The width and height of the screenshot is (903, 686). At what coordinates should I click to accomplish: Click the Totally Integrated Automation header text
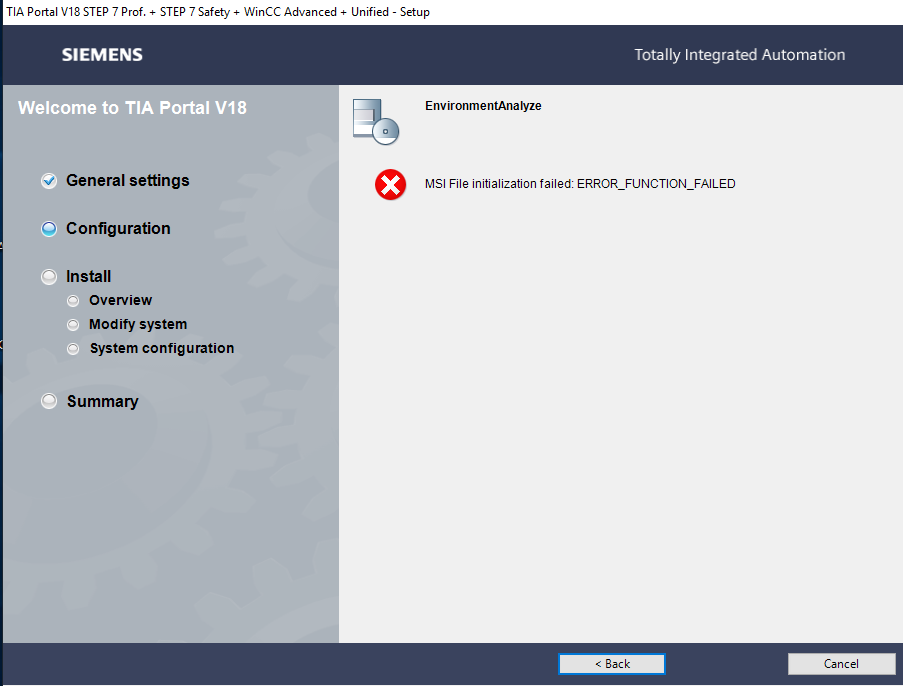click(x=739, y=55)
